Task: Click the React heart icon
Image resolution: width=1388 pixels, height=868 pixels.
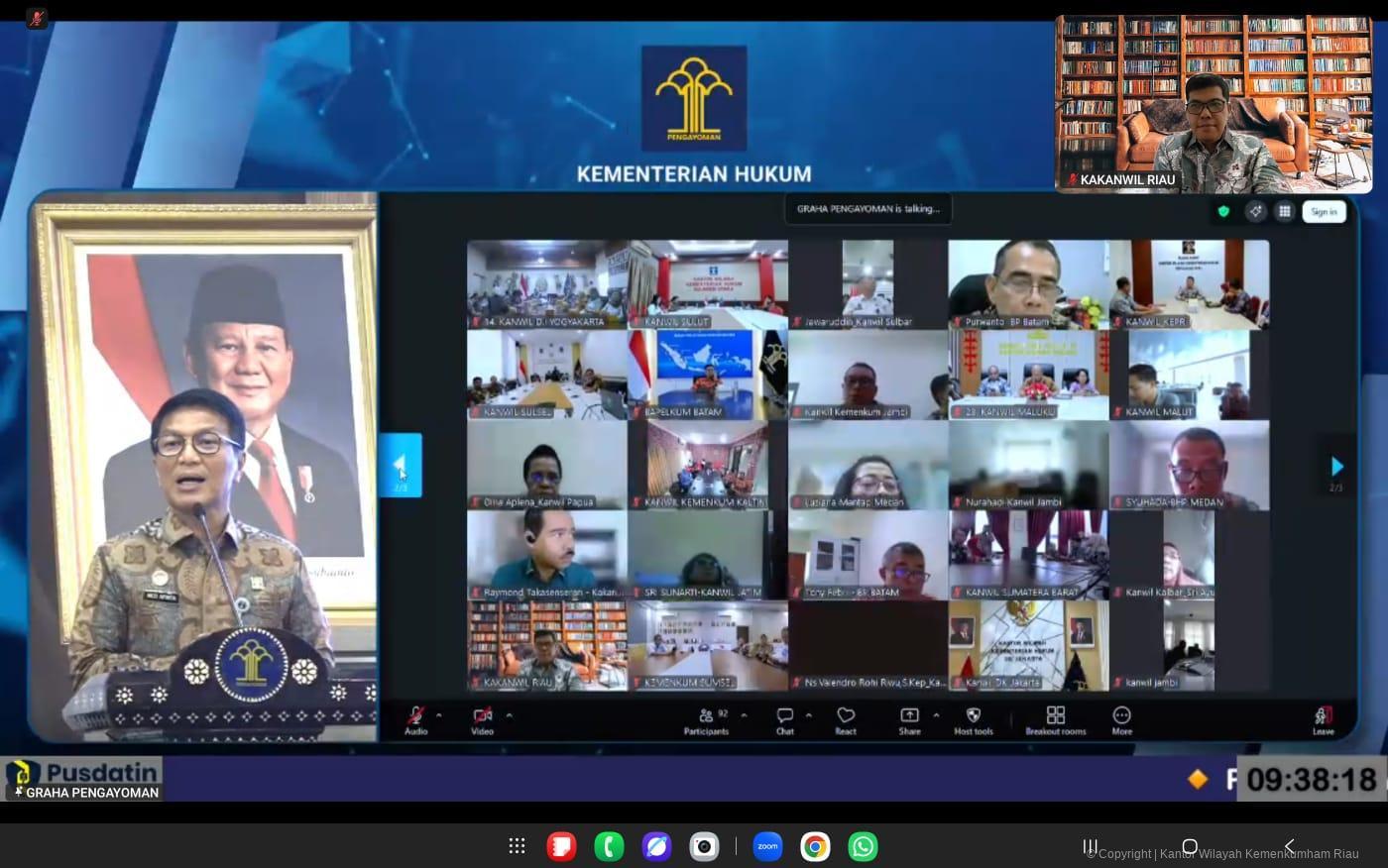Action: (846, 719)
